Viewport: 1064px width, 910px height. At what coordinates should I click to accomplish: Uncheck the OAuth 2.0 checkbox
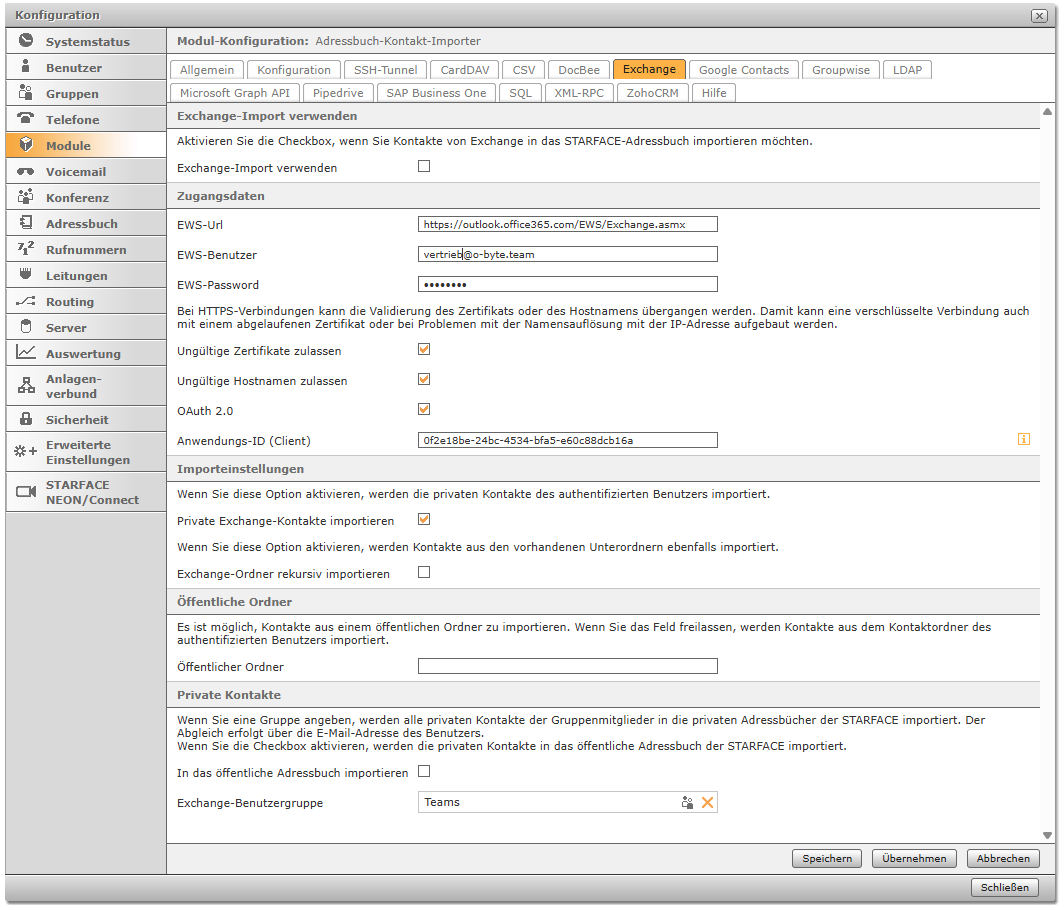(424, 409)
